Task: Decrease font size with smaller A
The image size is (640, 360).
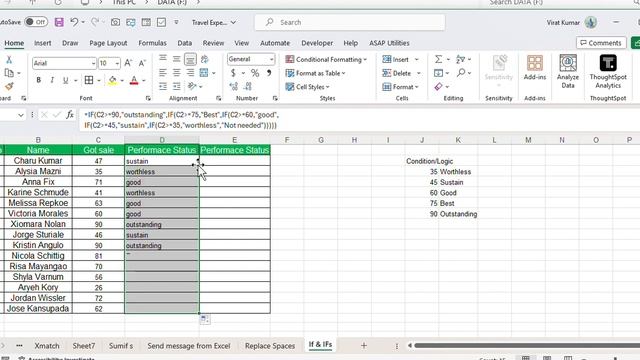Action: 142,63
